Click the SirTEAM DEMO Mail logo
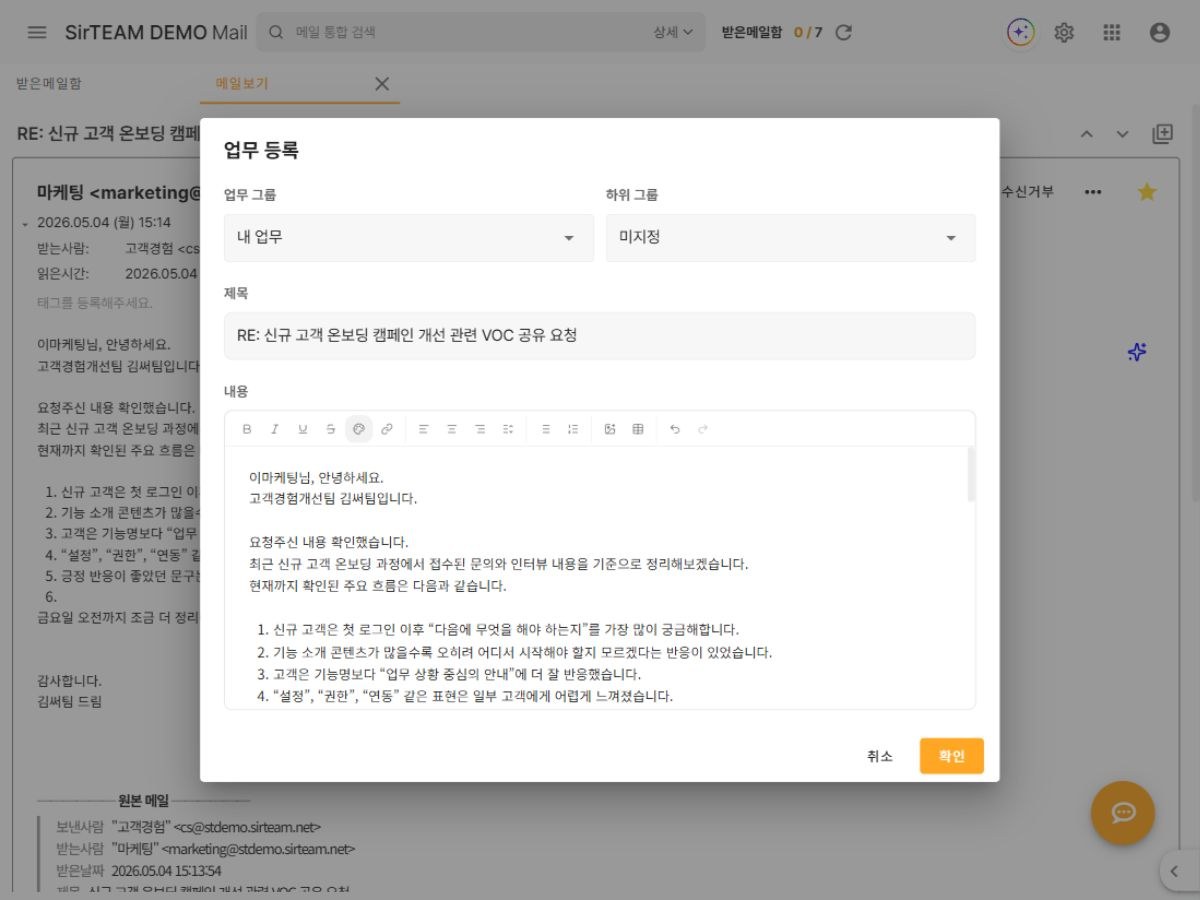The height and width of the screenshot is (900, 1200). click(156, 32)
